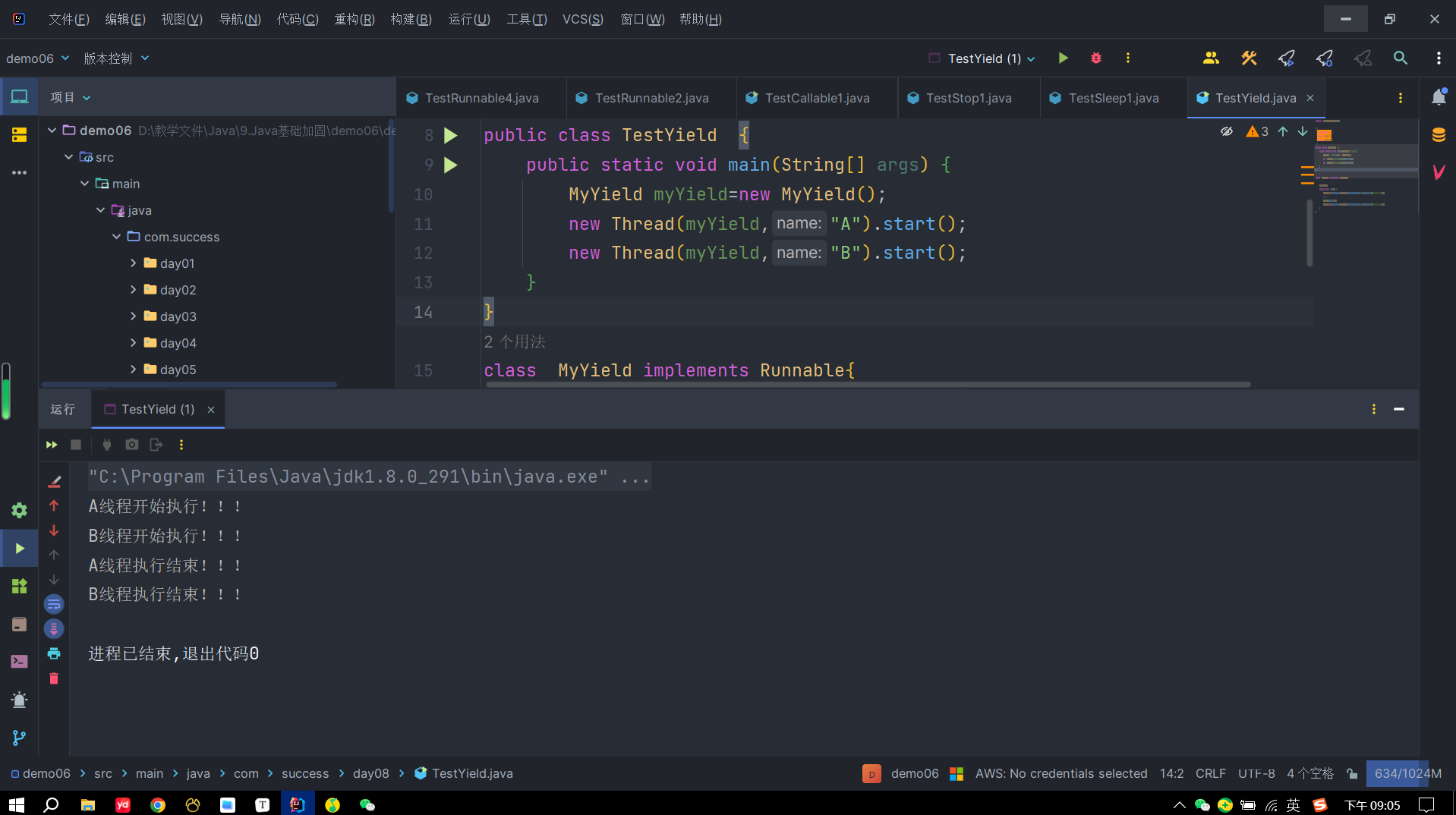The height and width of the screenshot is (815, 1456).
Task: Click AWS: No credentials selected status
Action: [x=1061, y=773]
